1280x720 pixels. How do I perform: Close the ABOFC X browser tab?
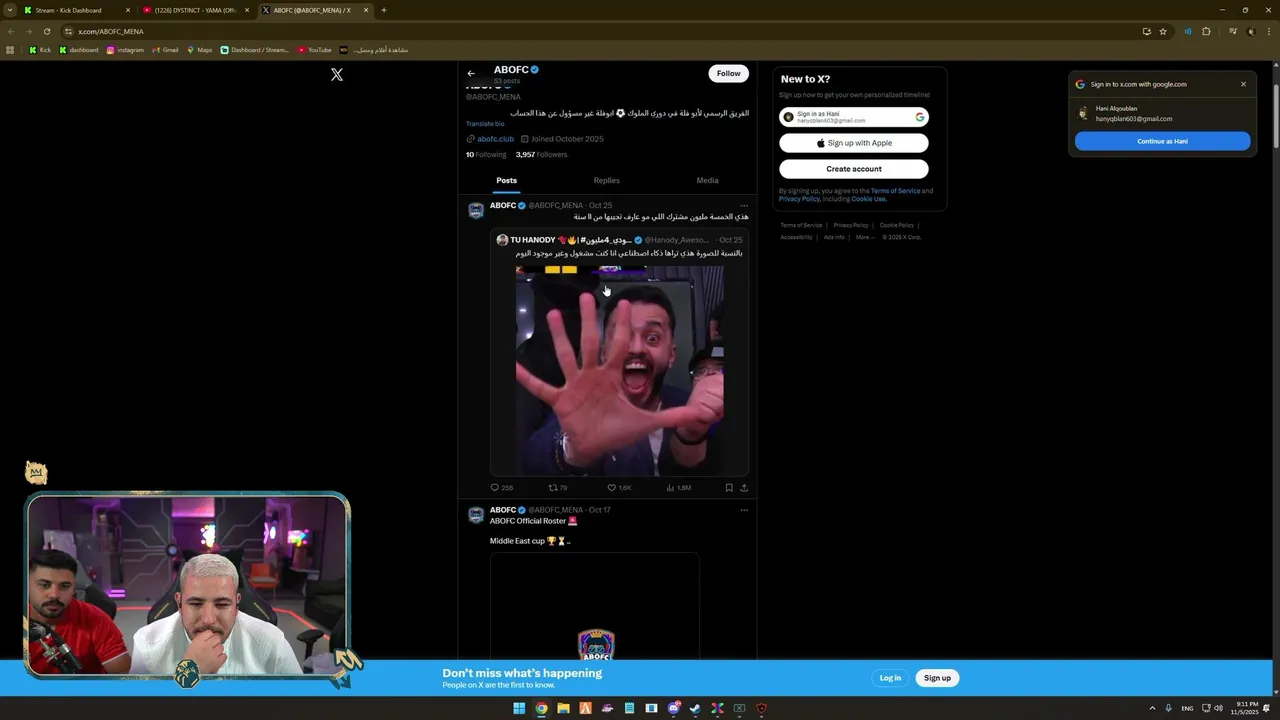366,10
